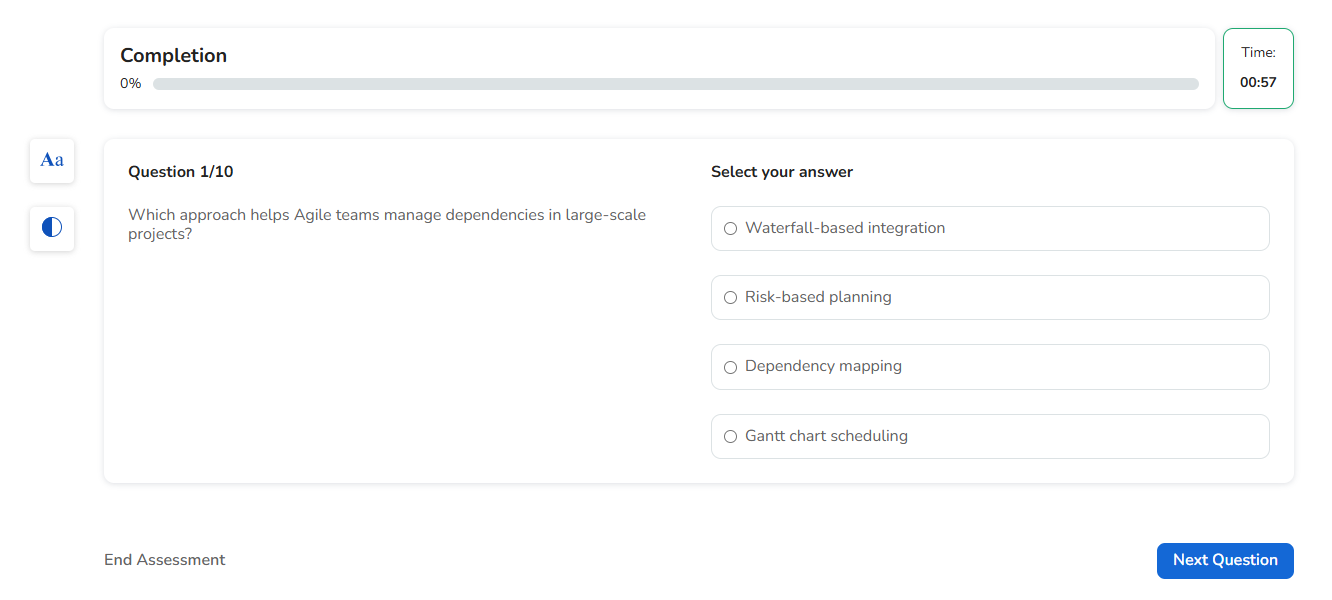Click the Completion heading
Image resolution: width=1332 pixels, height=600 pixels.
click(x=174, y=56)
